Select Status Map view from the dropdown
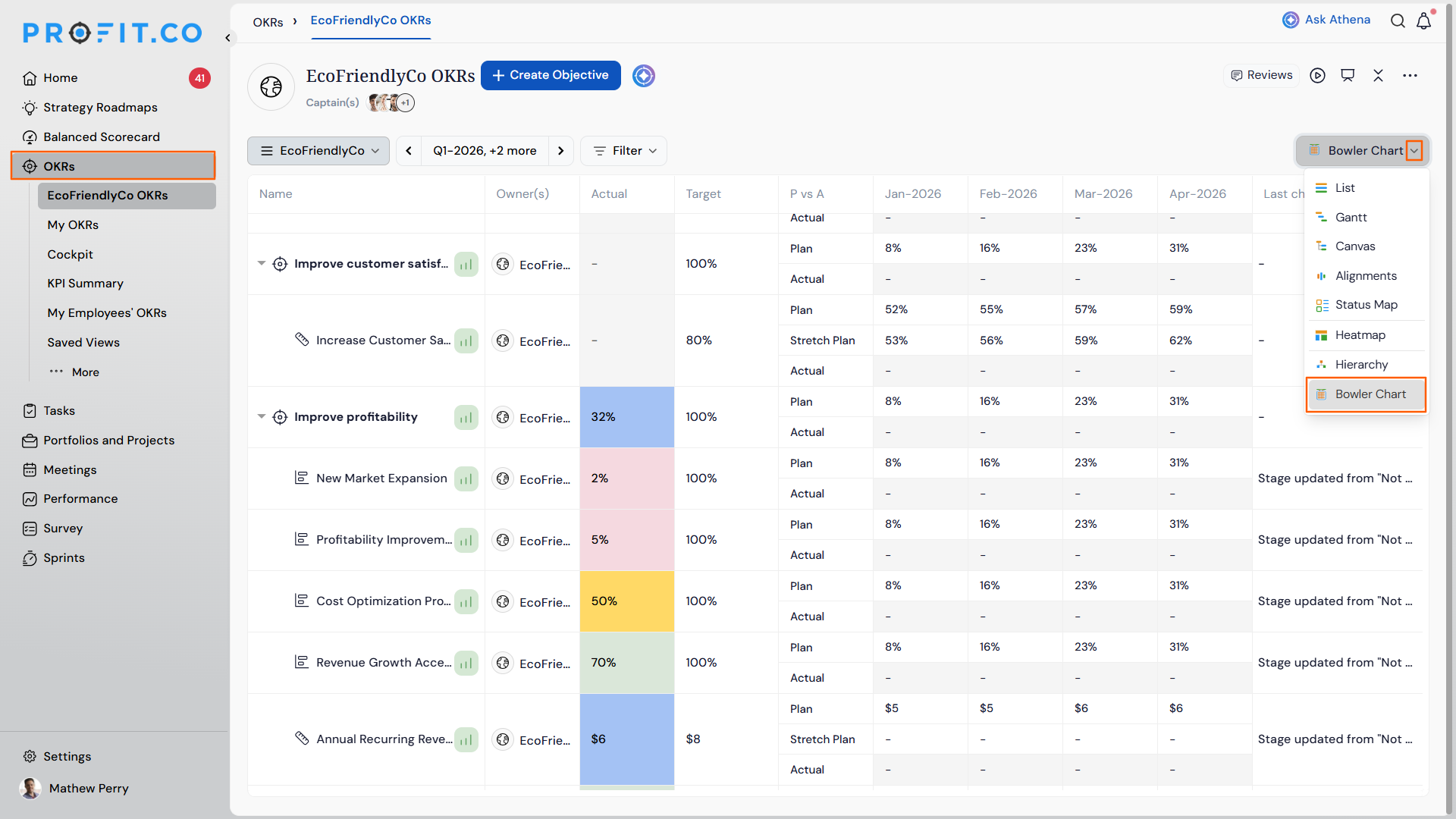The height and width of the screenshot is (819, 1456). point(1367,305)
